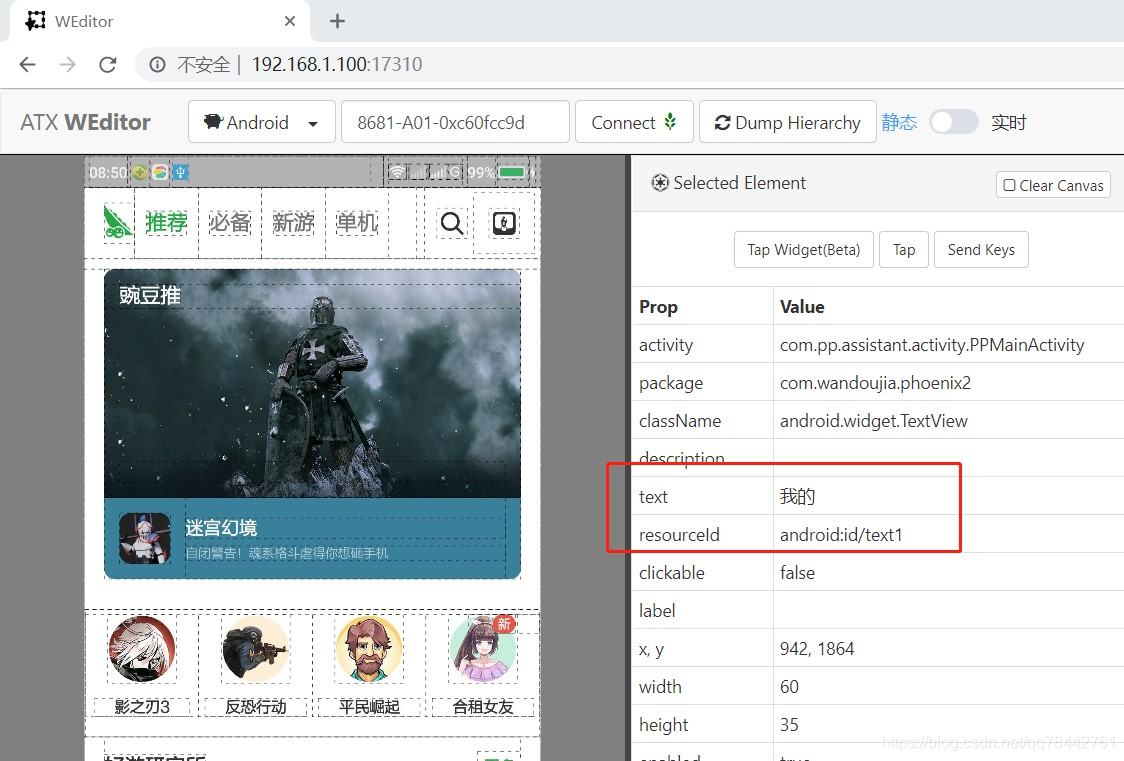Click the knight banner image

pos(313,383)
